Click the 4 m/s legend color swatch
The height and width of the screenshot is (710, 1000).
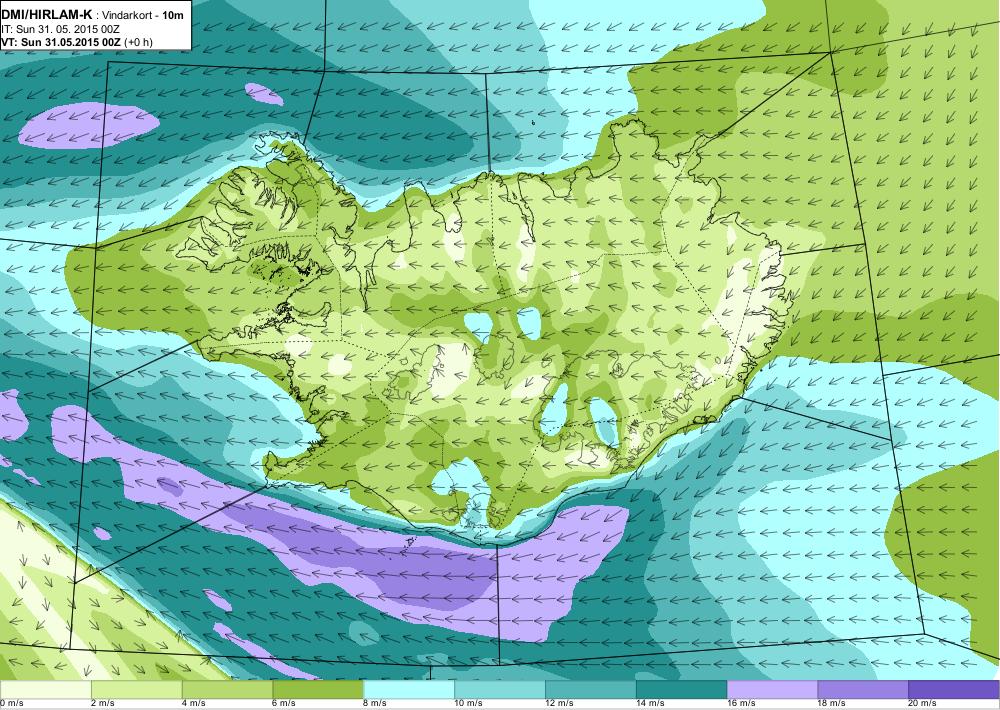point(228,689)
